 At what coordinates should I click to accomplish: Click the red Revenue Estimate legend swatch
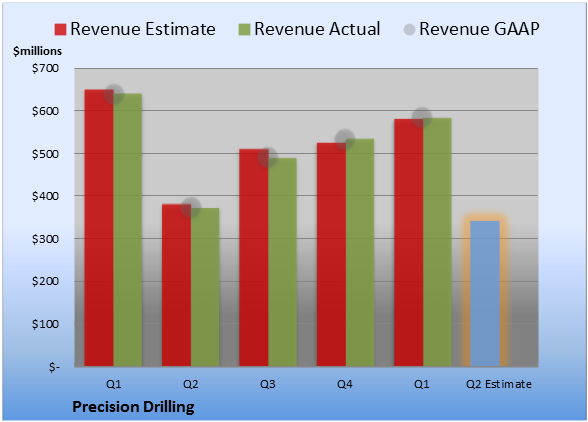click(x=60, y=29)
